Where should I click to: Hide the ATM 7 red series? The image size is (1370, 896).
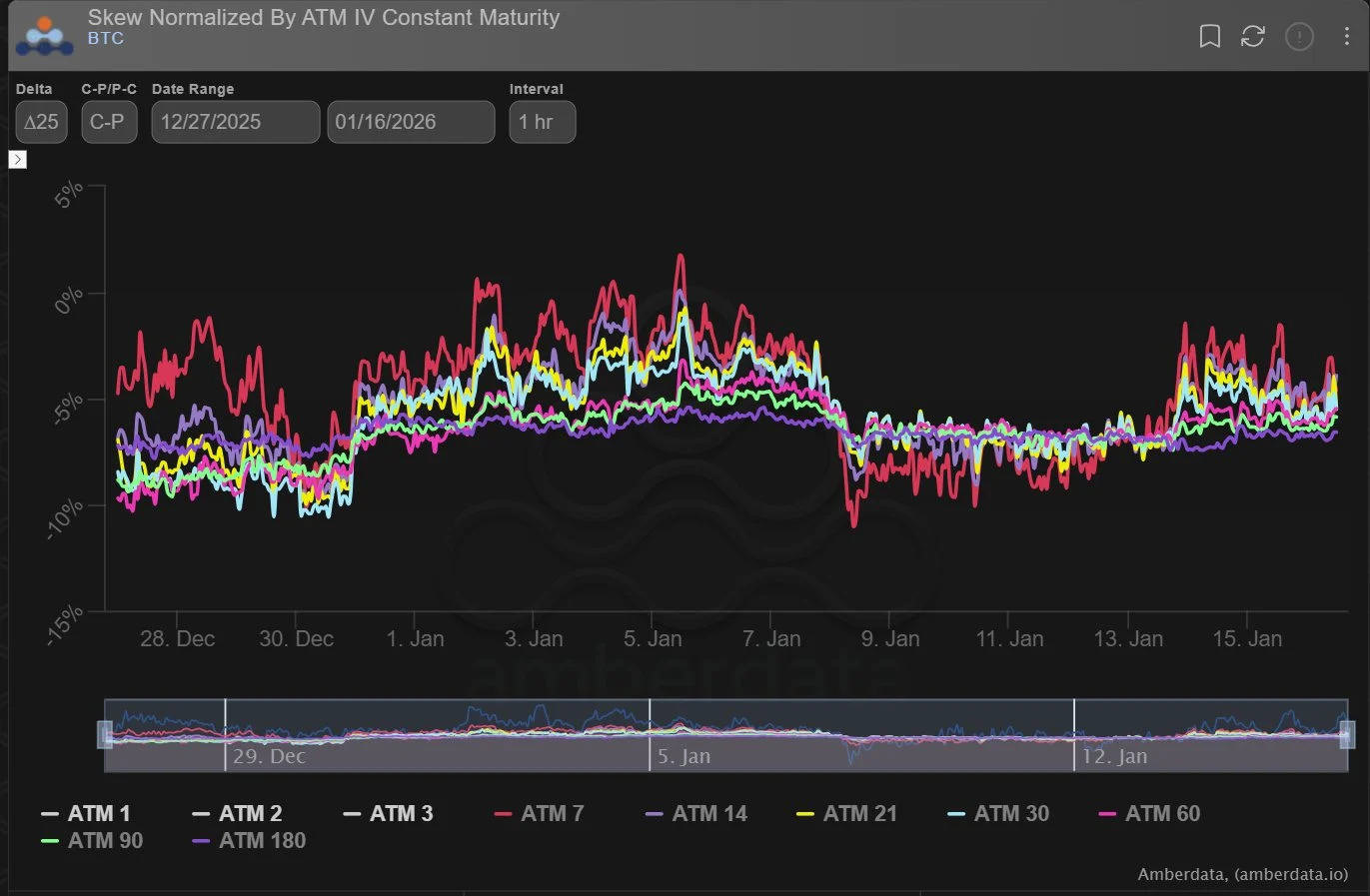tap(540, 814)
